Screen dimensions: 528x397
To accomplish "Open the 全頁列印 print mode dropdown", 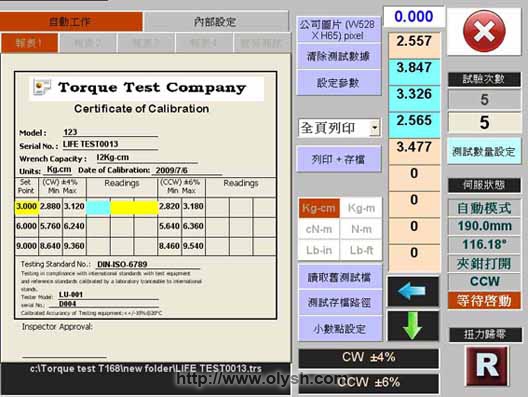I will (x=374, y=128).
